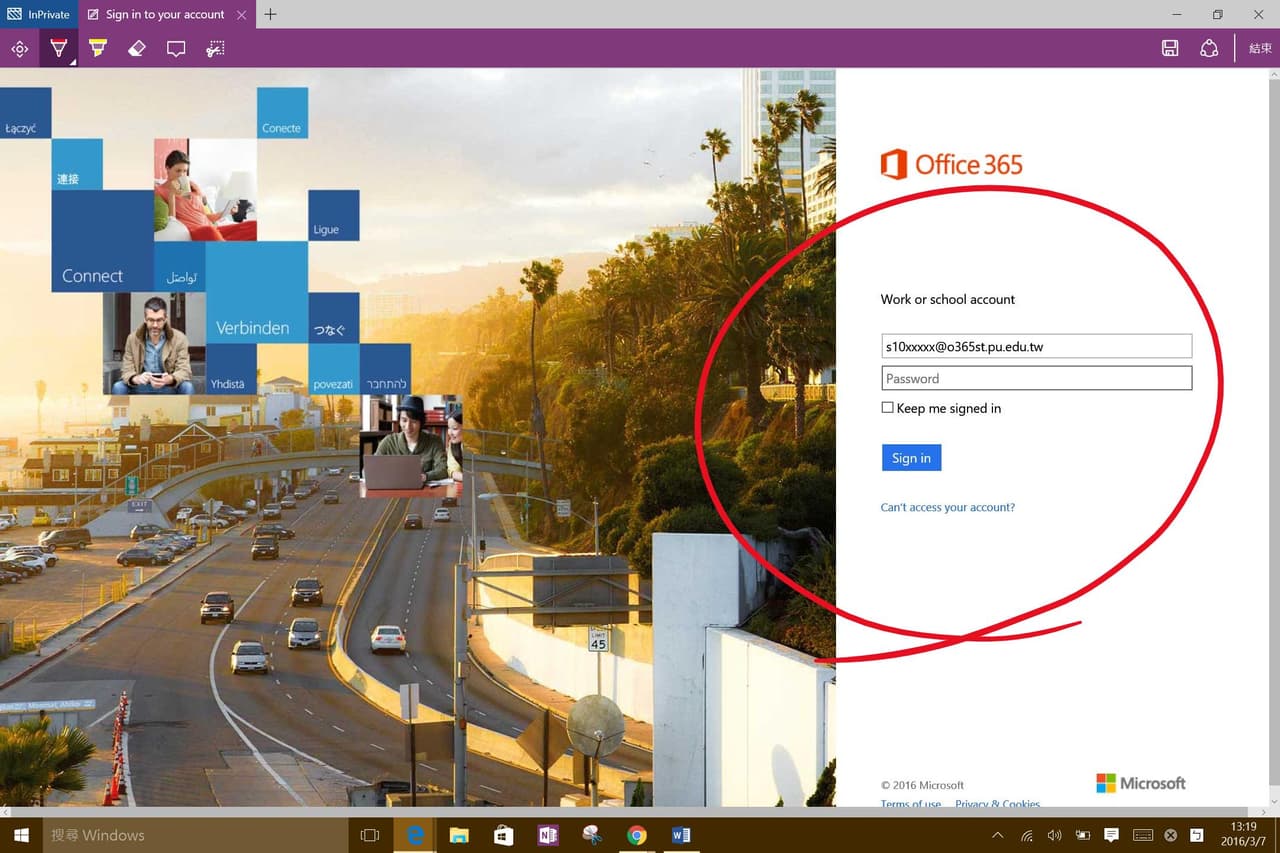Click the 搜尋 Windows search box
This screenshot has width=1280, height=853.
195,835
